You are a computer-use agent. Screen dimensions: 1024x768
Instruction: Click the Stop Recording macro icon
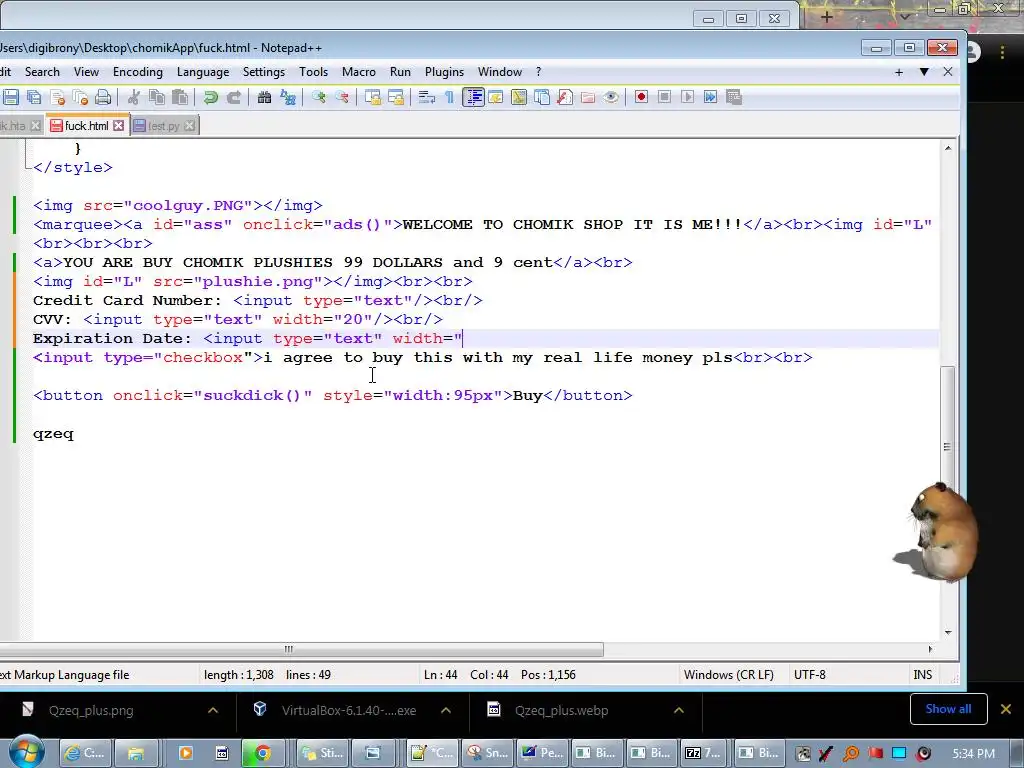click(664, 97)
